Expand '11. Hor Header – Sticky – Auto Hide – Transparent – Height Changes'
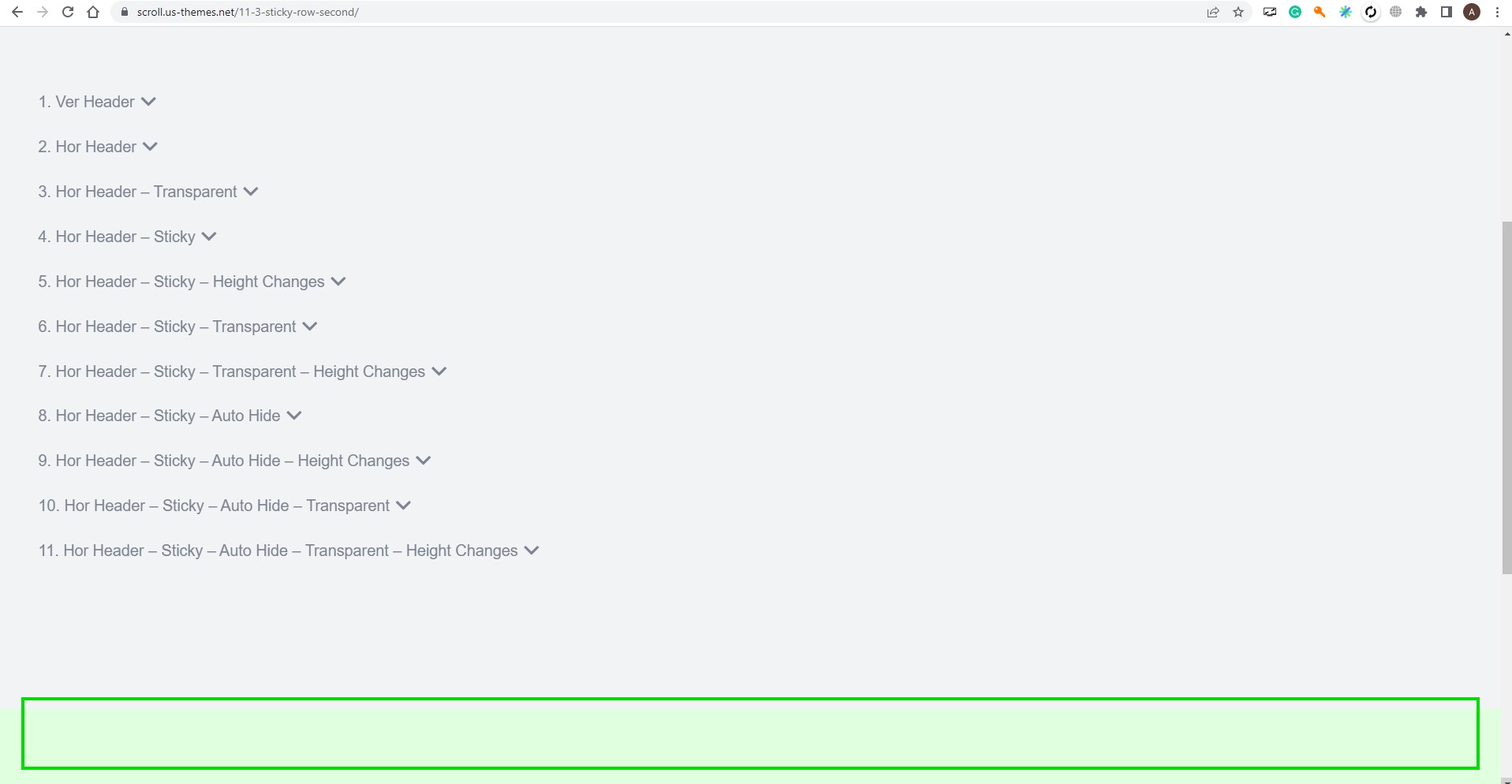Image resolution: width=1512 pixels, height=784 pixels. (532, 551)
